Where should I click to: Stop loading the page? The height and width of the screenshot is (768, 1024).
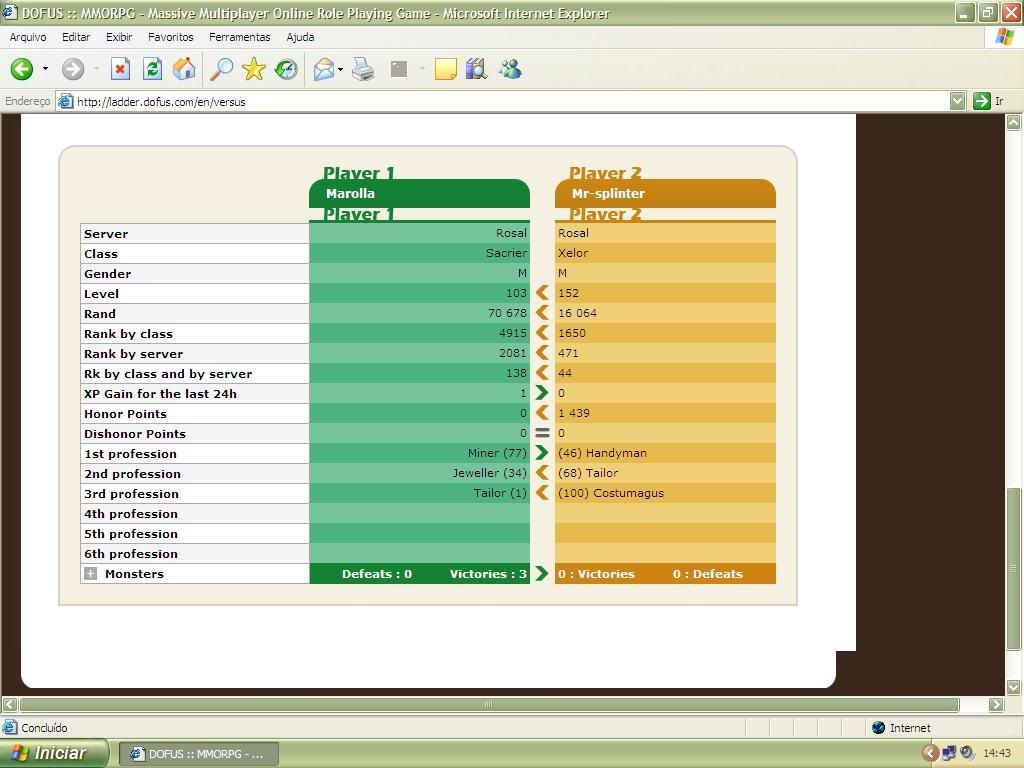tap(120, 69)
